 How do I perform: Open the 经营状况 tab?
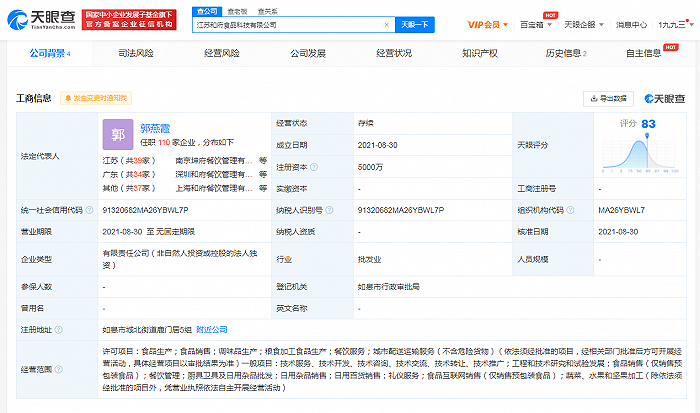394,53
